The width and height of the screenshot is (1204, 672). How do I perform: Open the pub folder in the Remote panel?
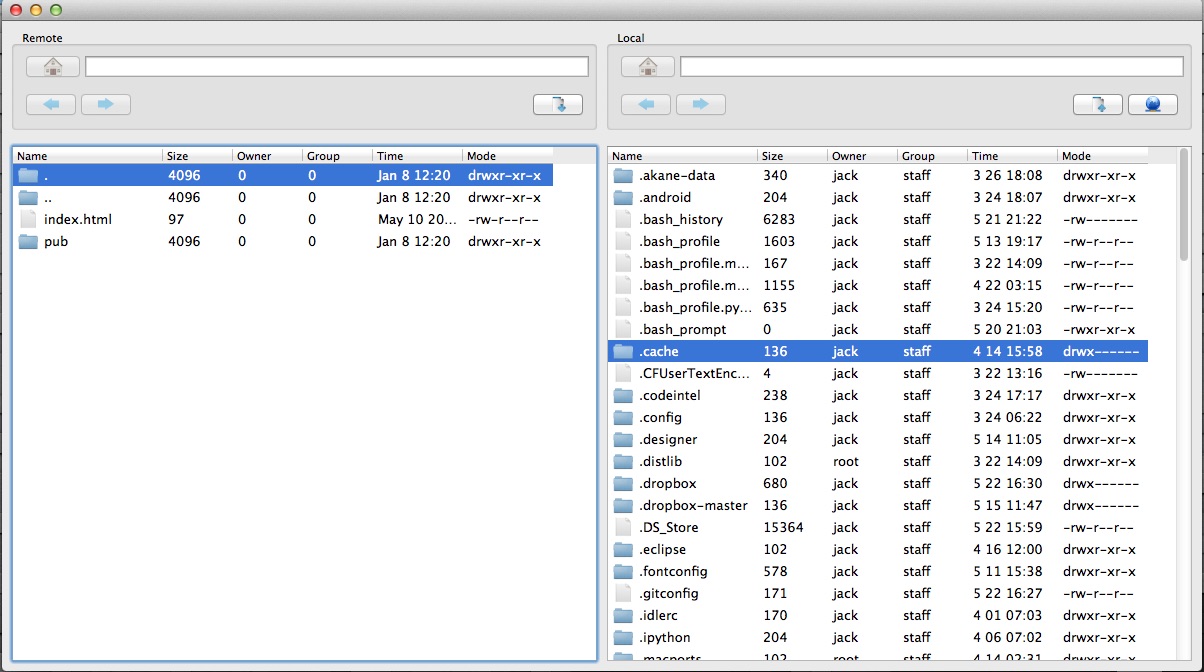point(57,241)
